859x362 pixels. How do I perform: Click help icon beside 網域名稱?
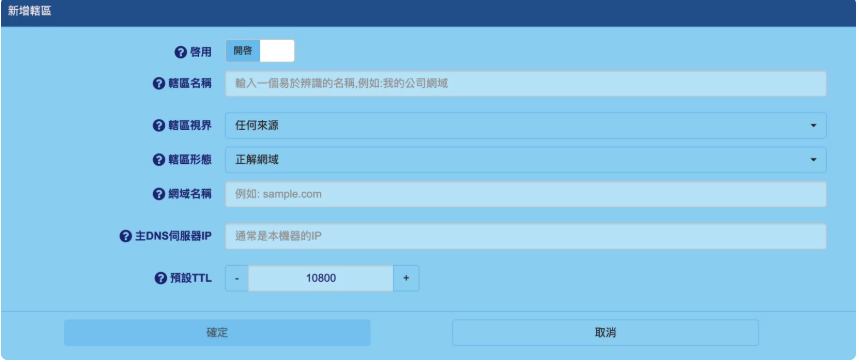coord(158,194)
